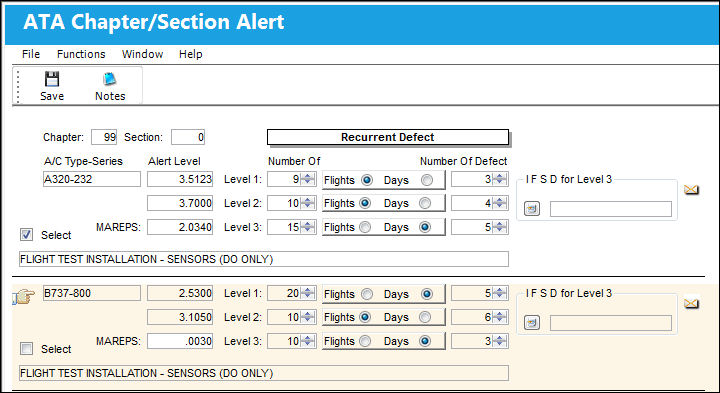Image resolution: width=720 pixels, height=393 pixels.
Task: Click the Alert Level field 2.5300
Action: coord(180,293)
